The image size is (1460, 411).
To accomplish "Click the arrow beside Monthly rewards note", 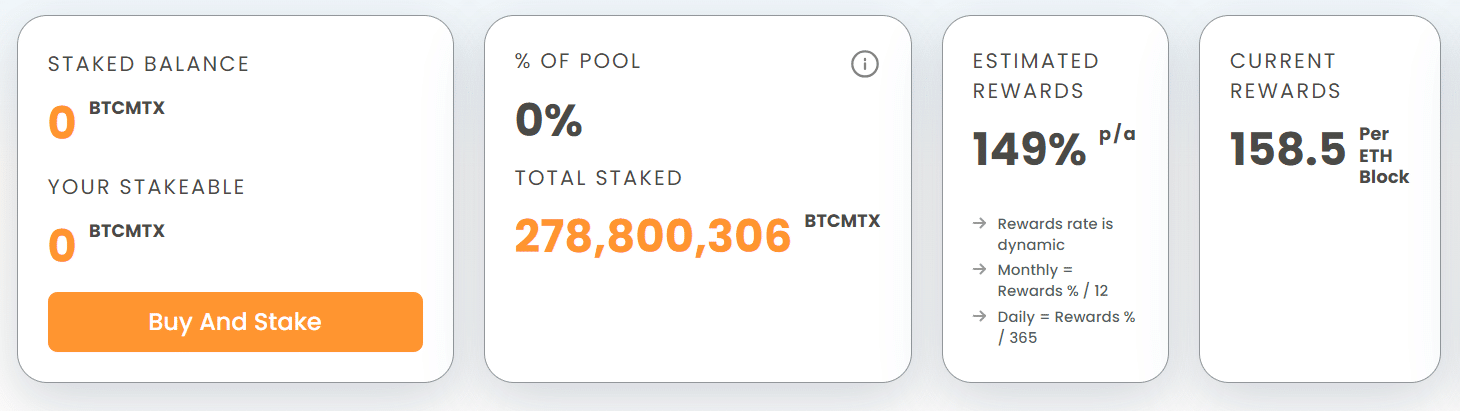I will (979, 269).
